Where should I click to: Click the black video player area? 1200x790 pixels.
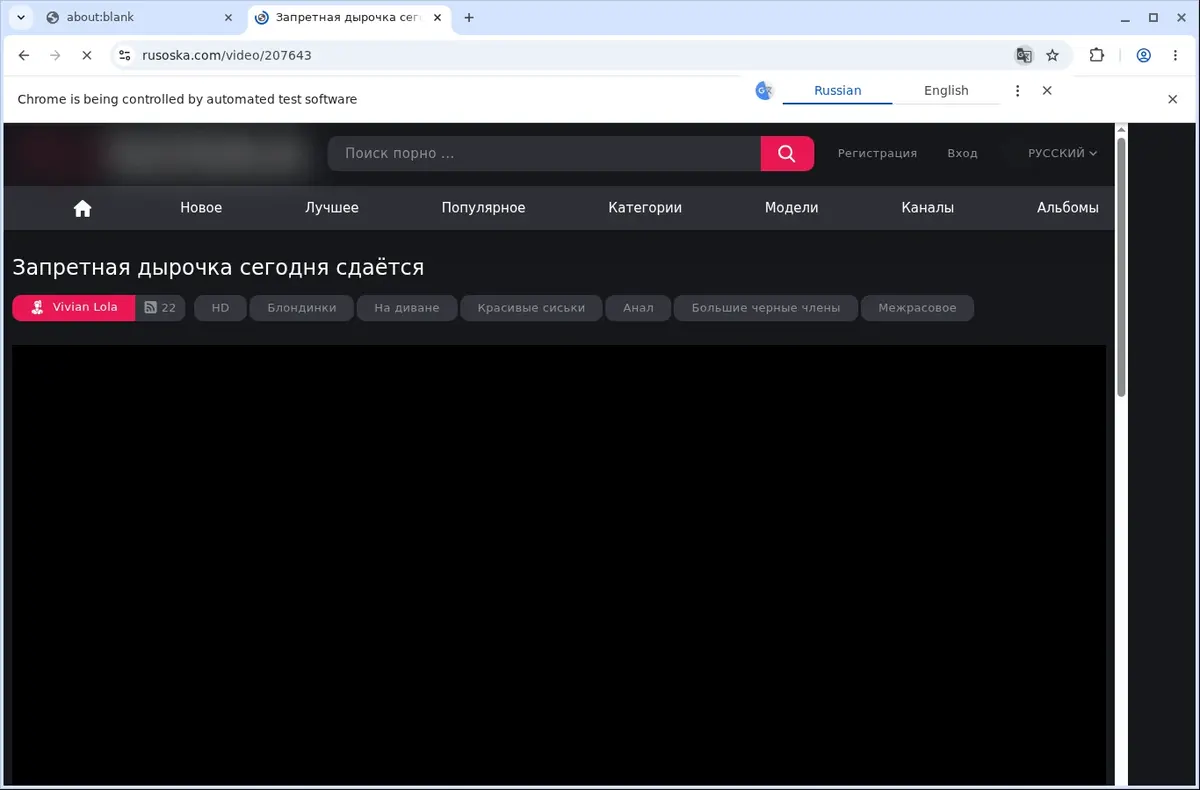tap(559, 565)
